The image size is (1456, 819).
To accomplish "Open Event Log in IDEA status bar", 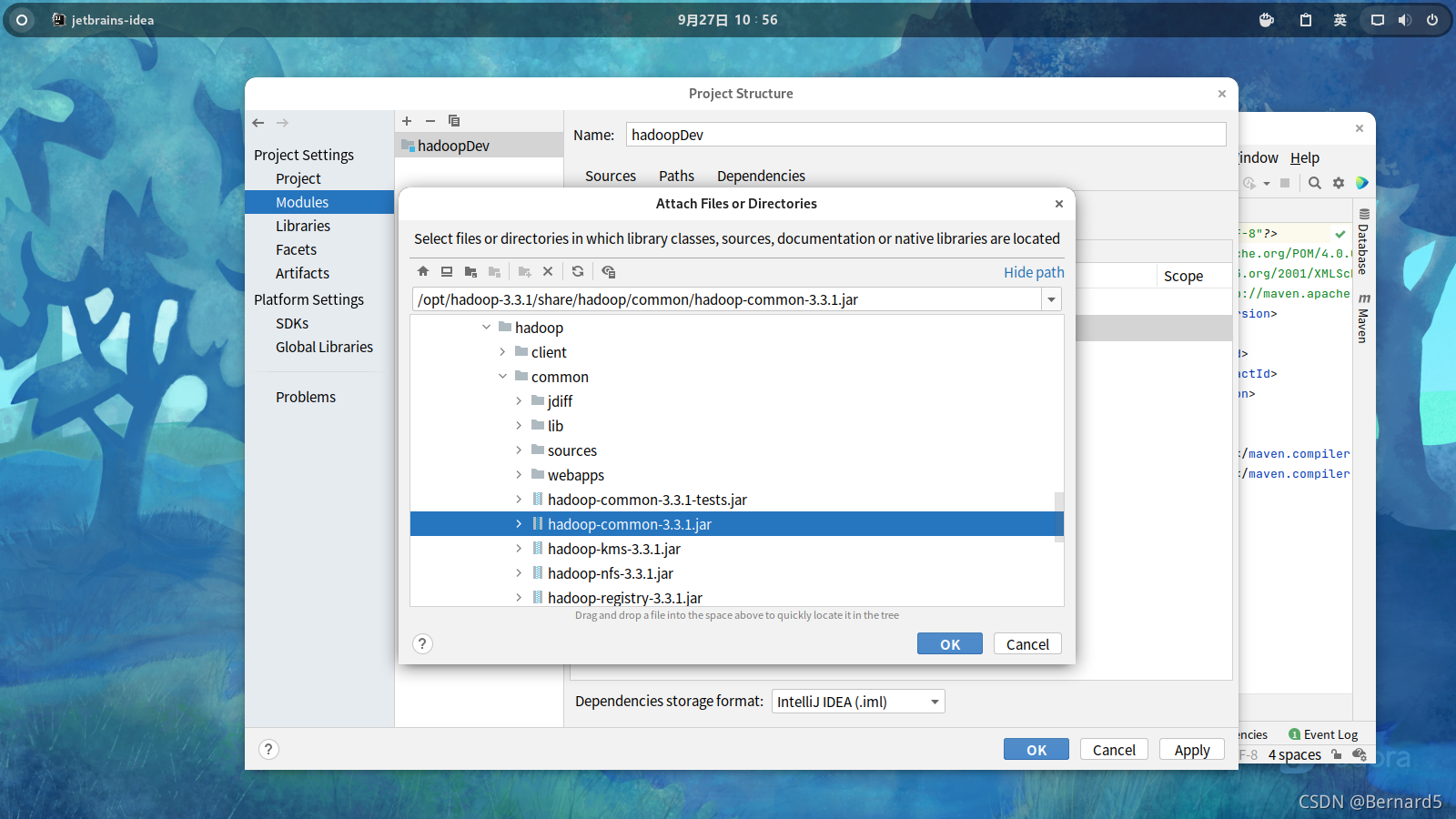I will click(1323, 734).
